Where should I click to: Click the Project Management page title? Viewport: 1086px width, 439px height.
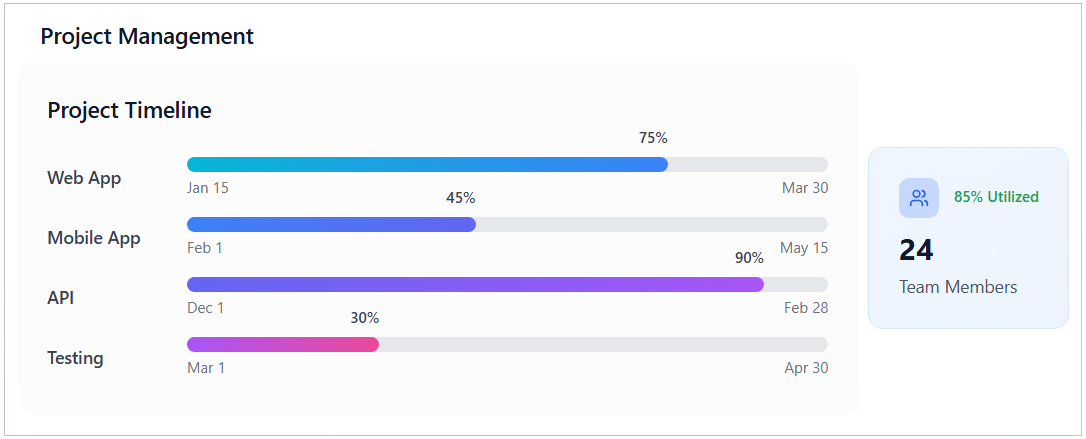pyautogui.click(x=147, y=37)
